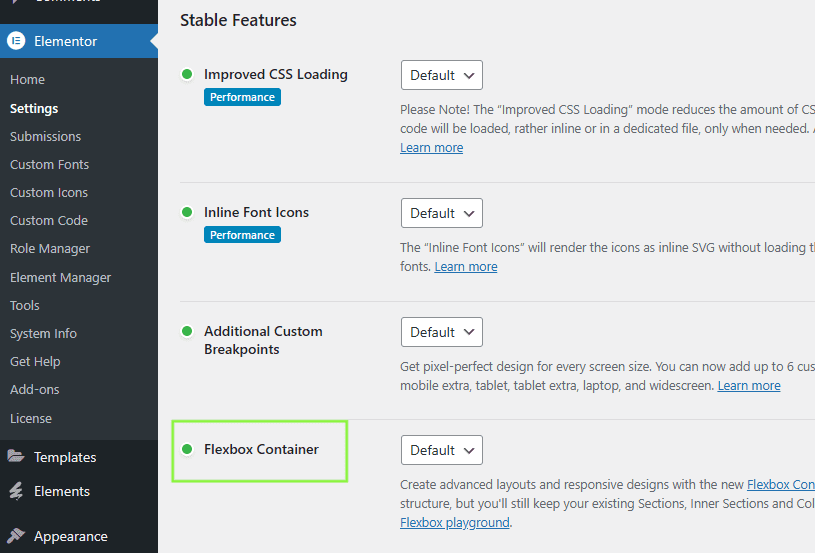The image size is (815, 553).
Task: Open the Improved CSS Loading dropdown
Action: click(x=442, y=75)
